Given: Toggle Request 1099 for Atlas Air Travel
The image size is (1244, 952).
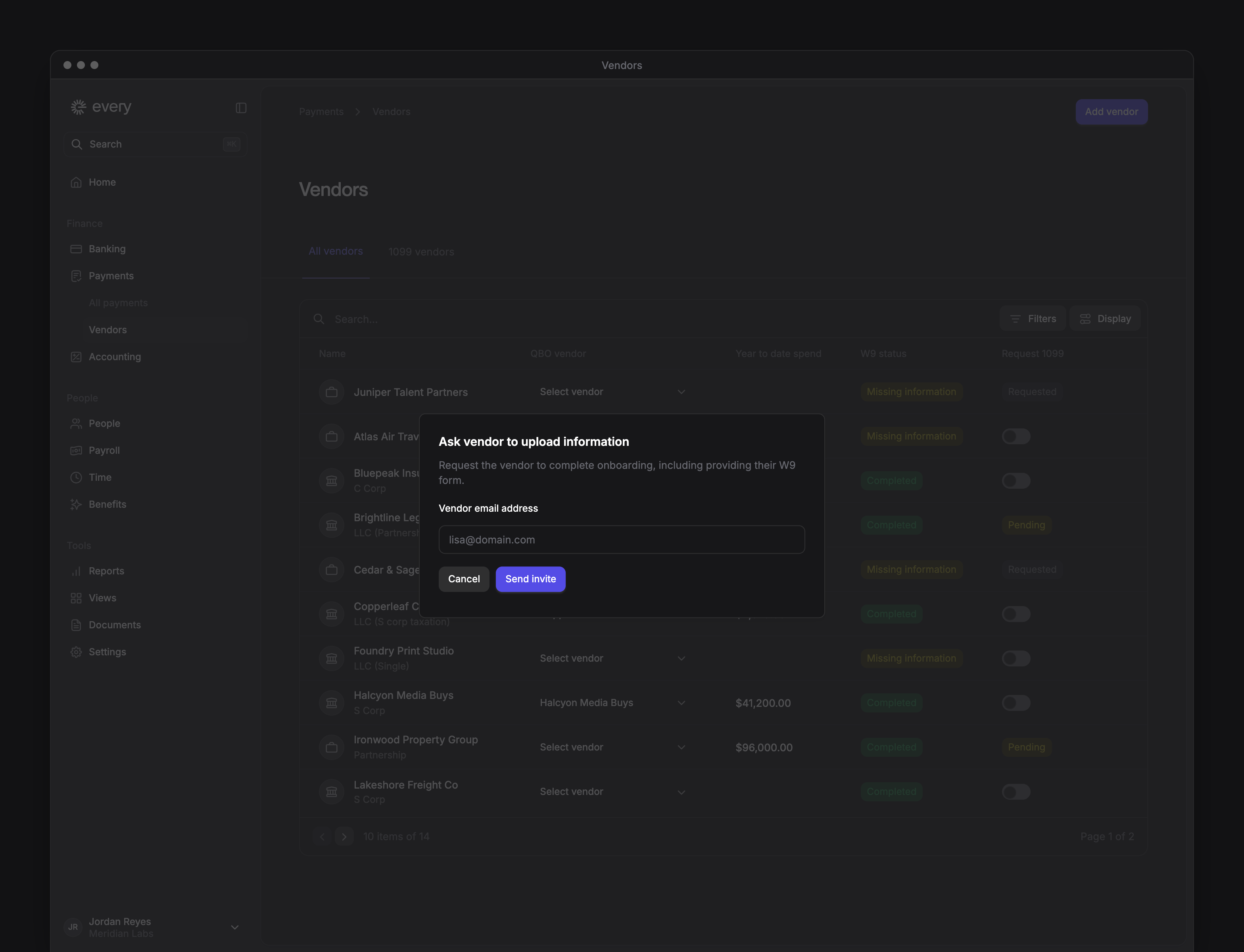Looking at the screenshot, I should [1016, 436].
